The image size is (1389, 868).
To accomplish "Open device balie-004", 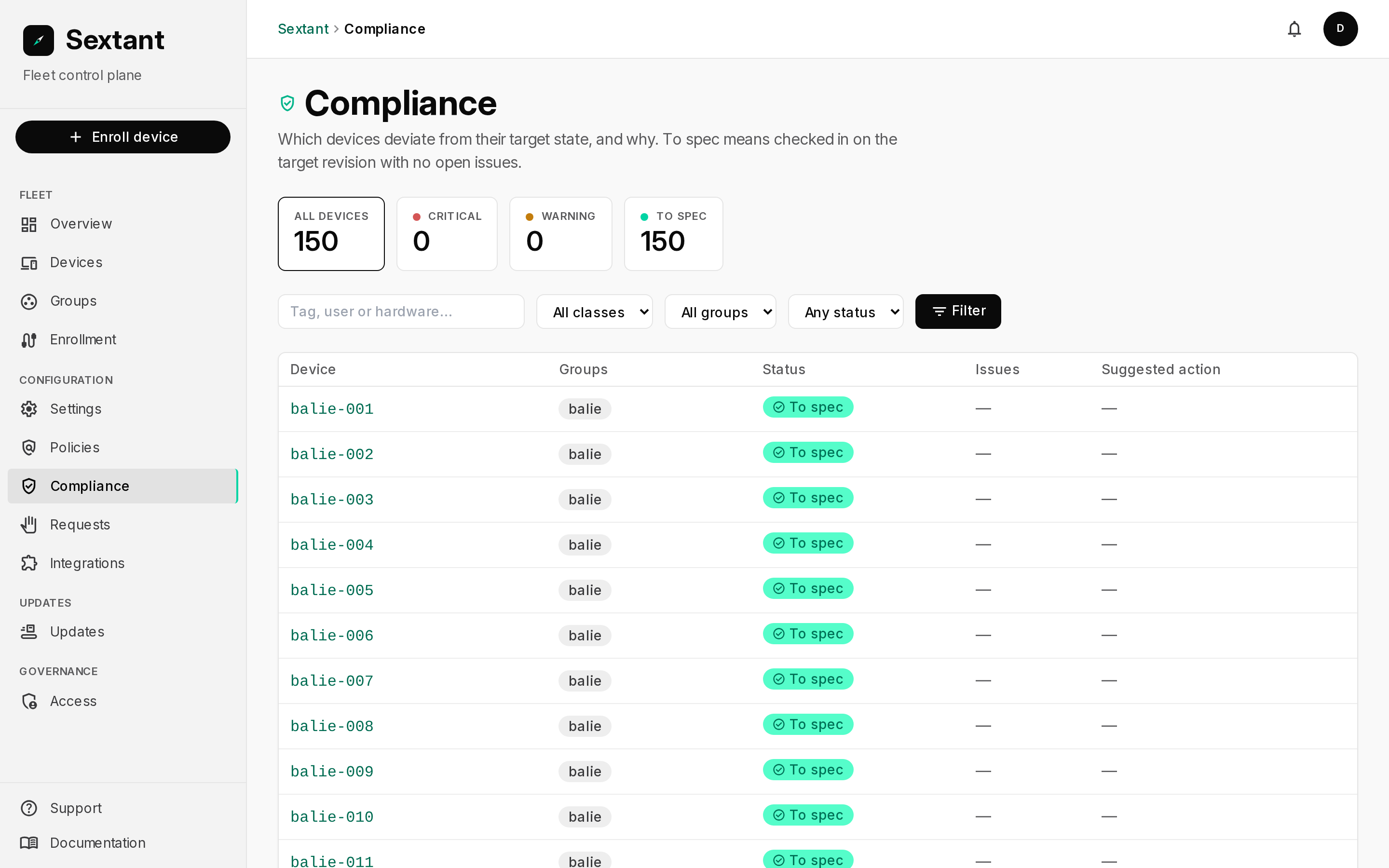I will [332, 545].
